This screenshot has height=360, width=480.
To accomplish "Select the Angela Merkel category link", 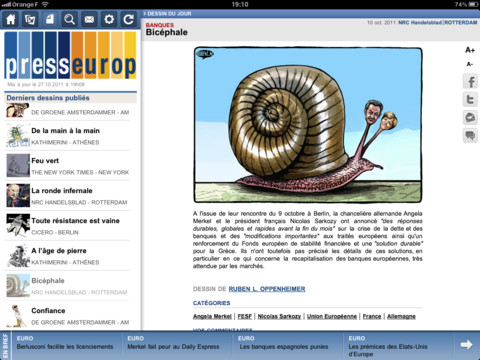I will point(212,316).
